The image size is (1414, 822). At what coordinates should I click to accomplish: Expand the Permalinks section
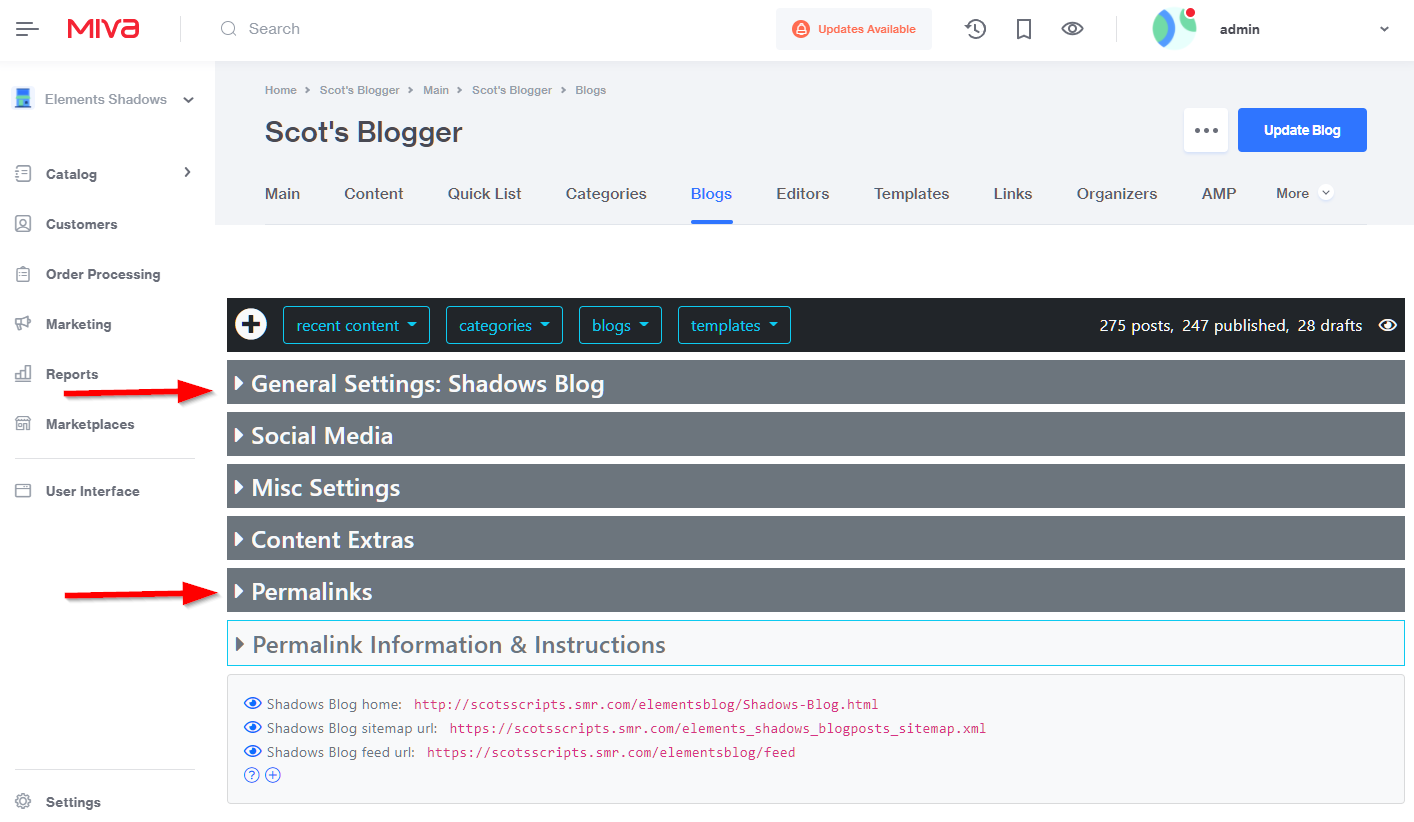311,591
